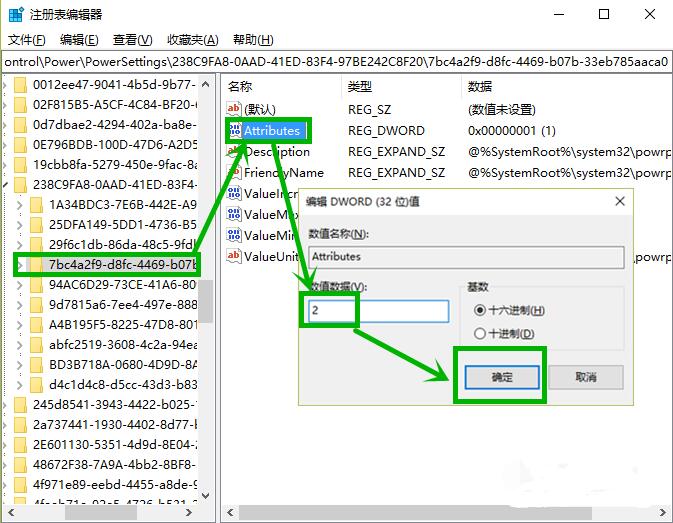Confirm the edit with 确定 button

[502, 378]
